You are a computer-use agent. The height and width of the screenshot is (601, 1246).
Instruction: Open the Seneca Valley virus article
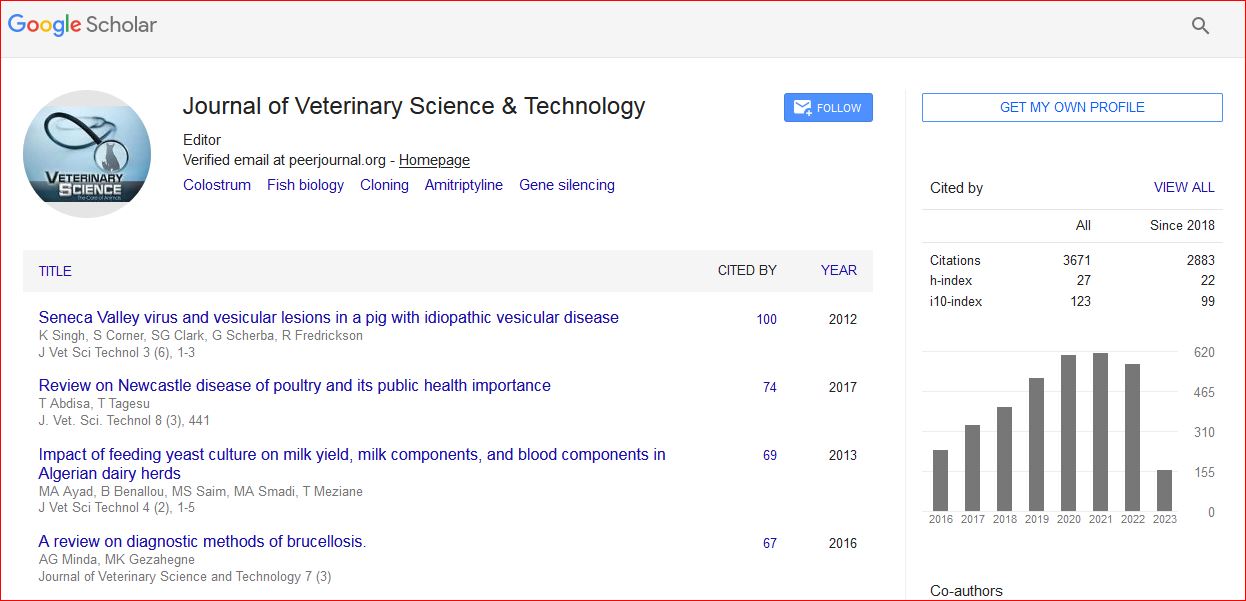328,317
